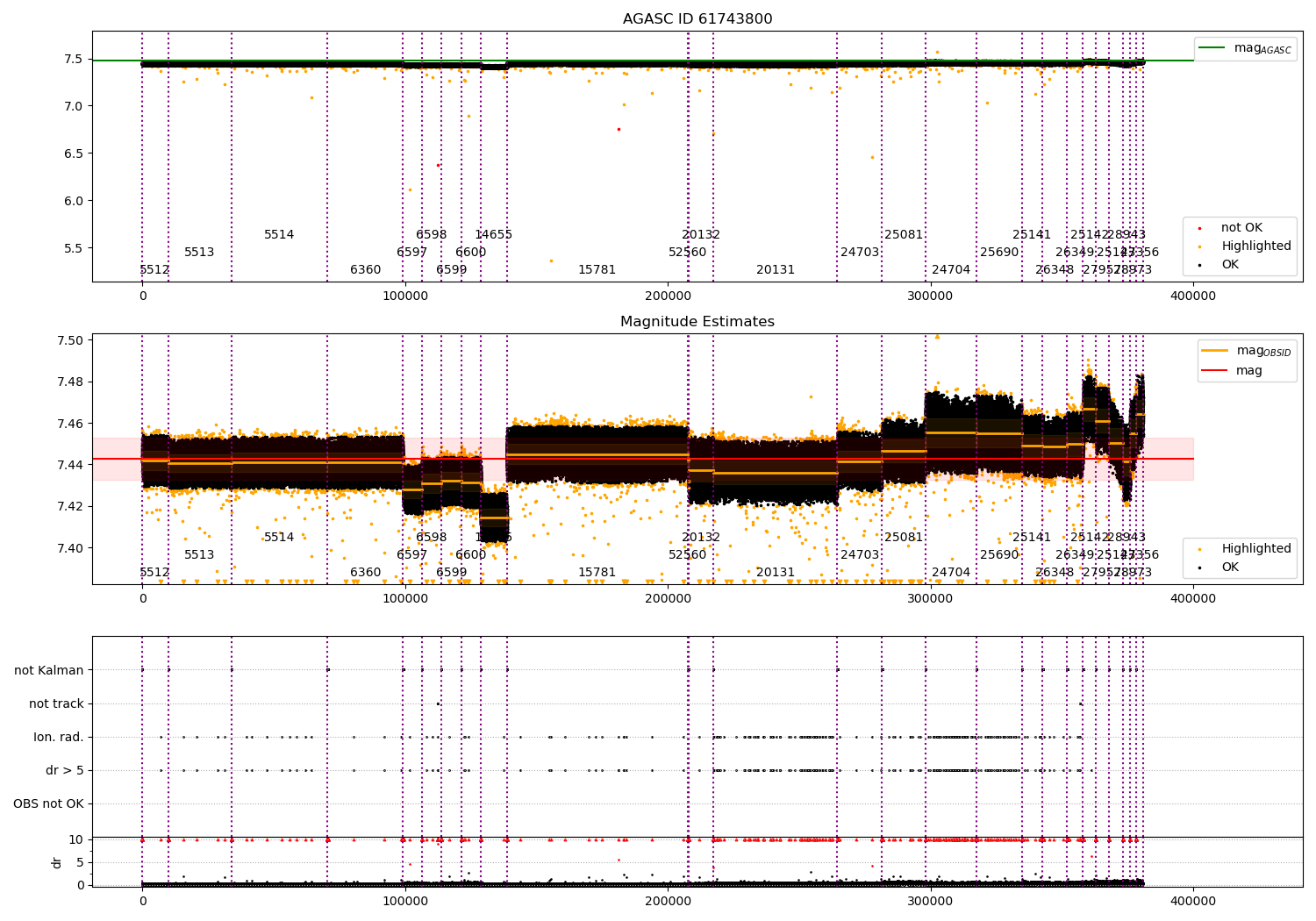Click x-axis tick 300000 in Magnitude Estimates plot
1316x921 pixels.
(931, 598)
